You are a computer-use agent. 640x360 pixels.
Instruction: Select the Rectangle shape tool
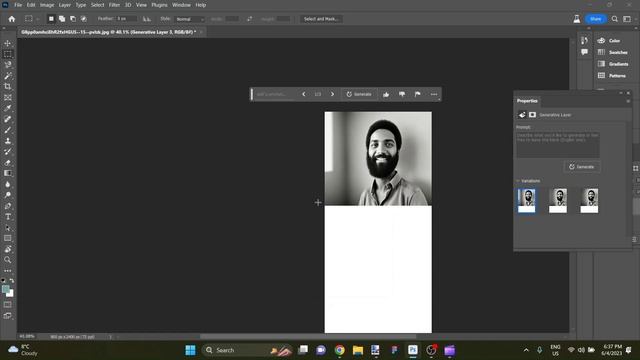click(x=8, y=238)
